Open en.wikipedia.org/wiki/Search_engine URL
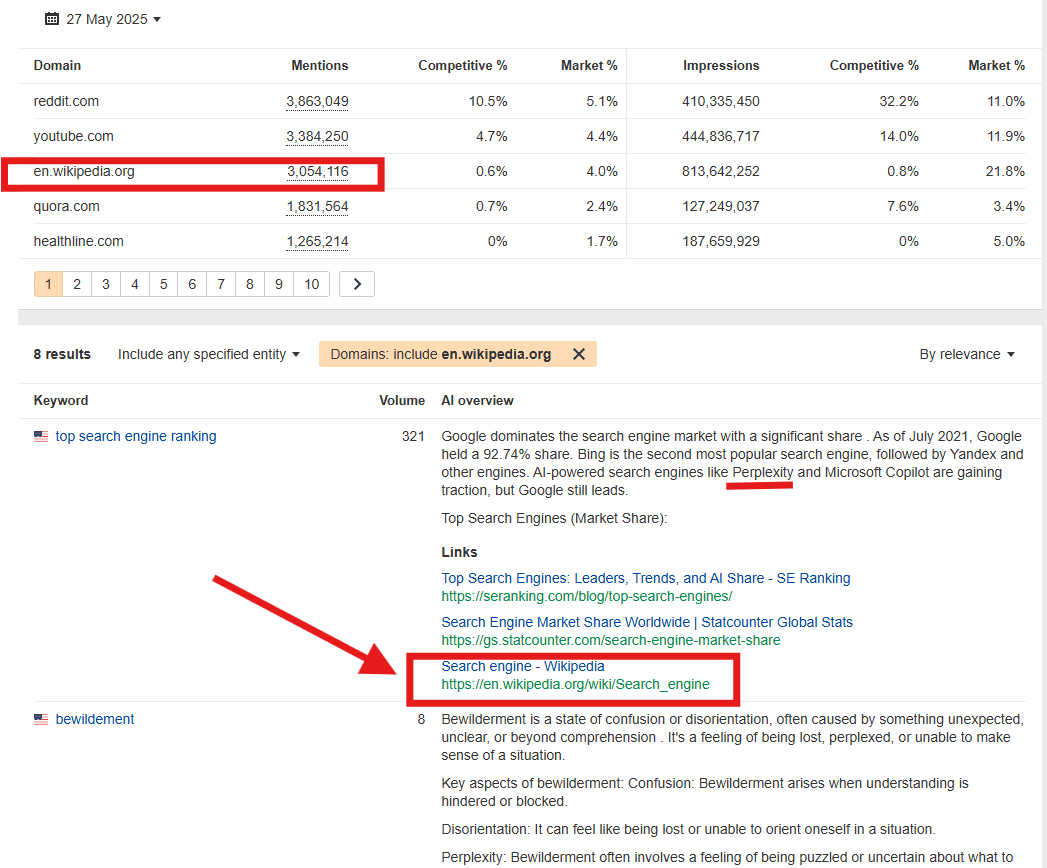 point(575,684)
